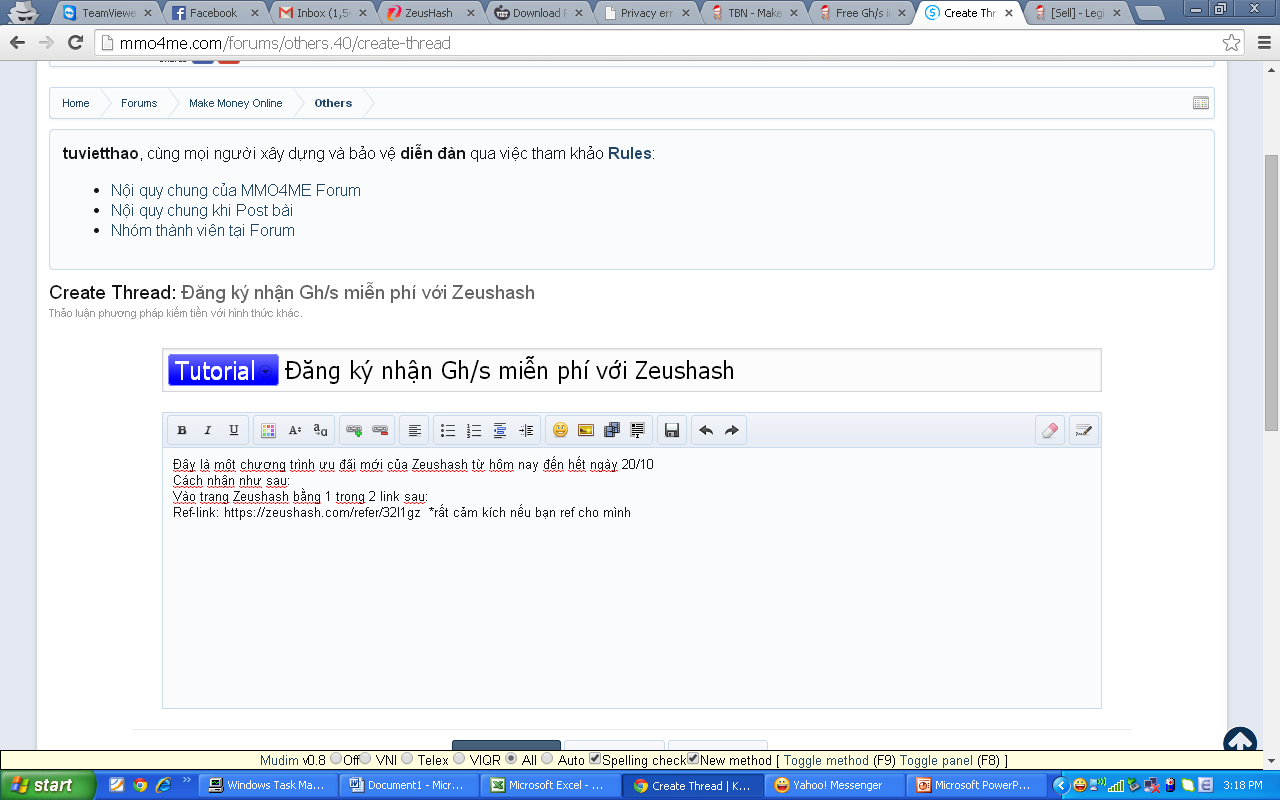Open Nội quy chung khi Post bài

click(202, 210)
